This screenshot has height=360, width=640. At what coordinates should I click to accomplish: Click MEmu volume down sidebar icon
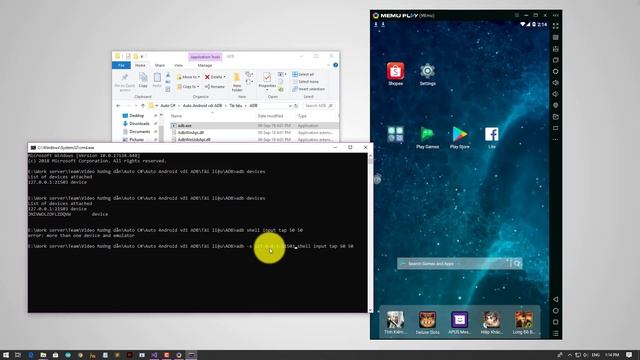click(556, 94)
